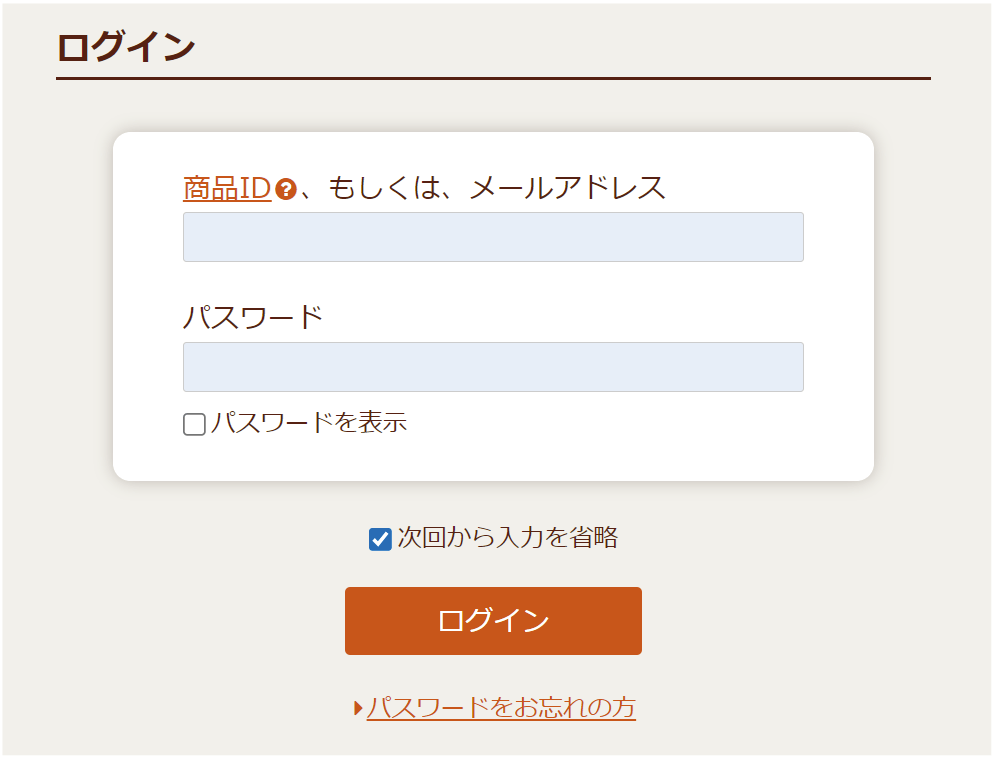Click the メールアドレス label text
This screenshot has width=999, height=763.
point(568,189)
